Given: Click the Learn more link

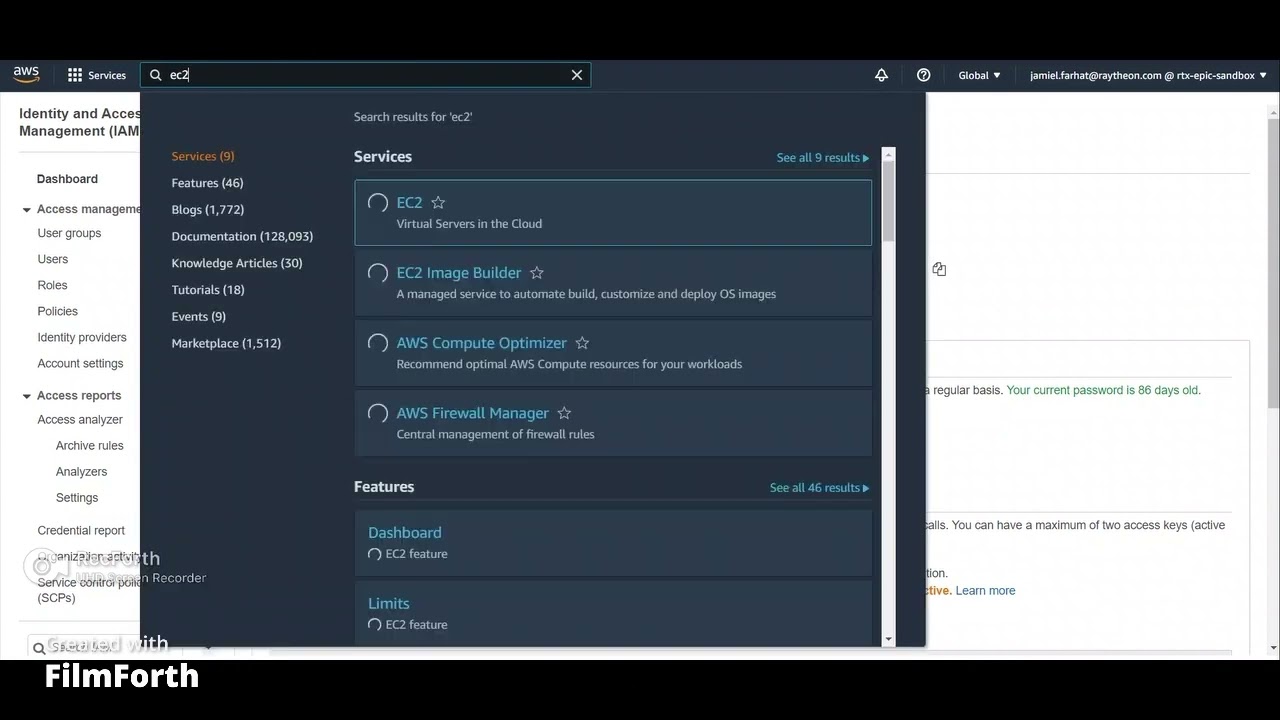Looking at the screenshot, I should click(x=985, y=591).
